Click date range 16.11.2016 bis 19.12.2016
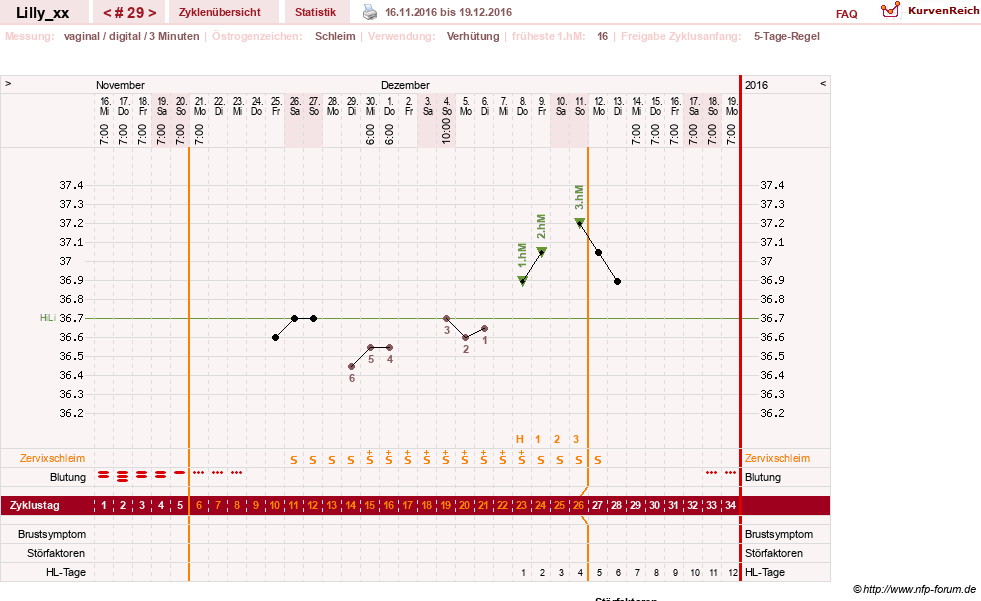The width and height of the screenshot is (981, 601). coord(448,13)
